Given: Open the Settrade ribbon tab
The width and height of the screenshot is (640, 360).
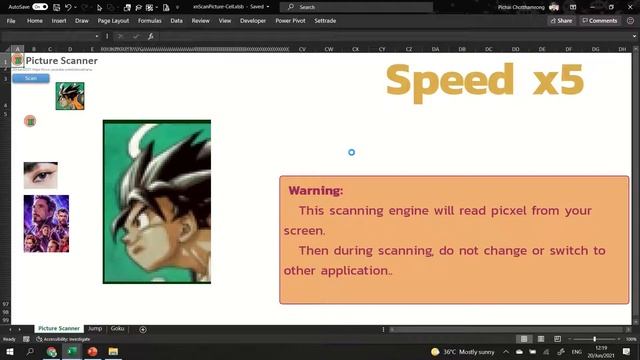Looking at the screenshot, I should point(325,21).
